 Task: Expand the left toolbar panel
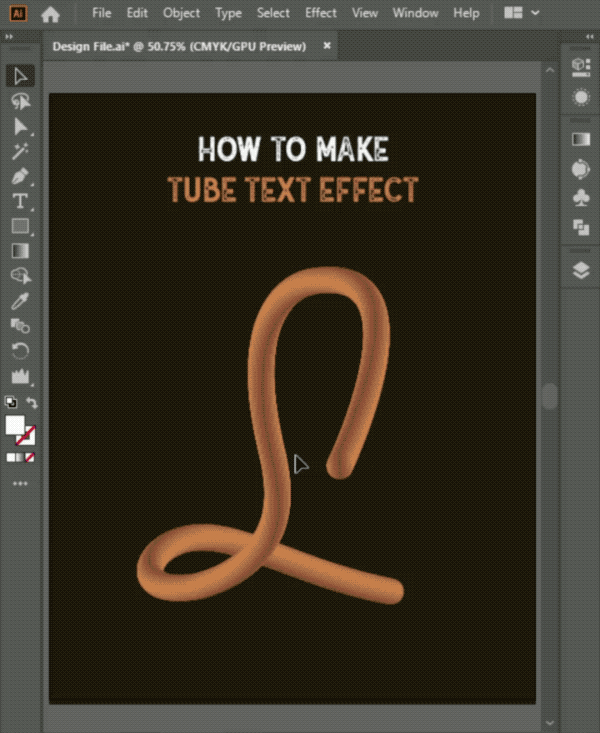tap(9, 36)
